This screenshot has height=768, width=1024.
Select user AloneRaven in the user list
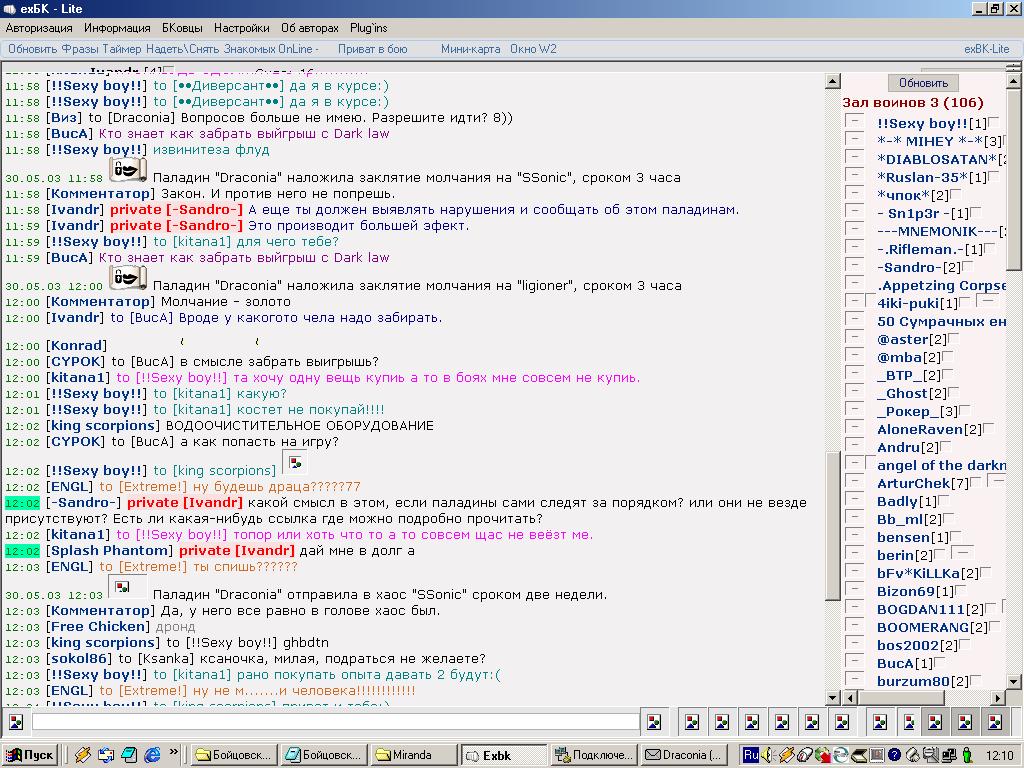(920, 429)
